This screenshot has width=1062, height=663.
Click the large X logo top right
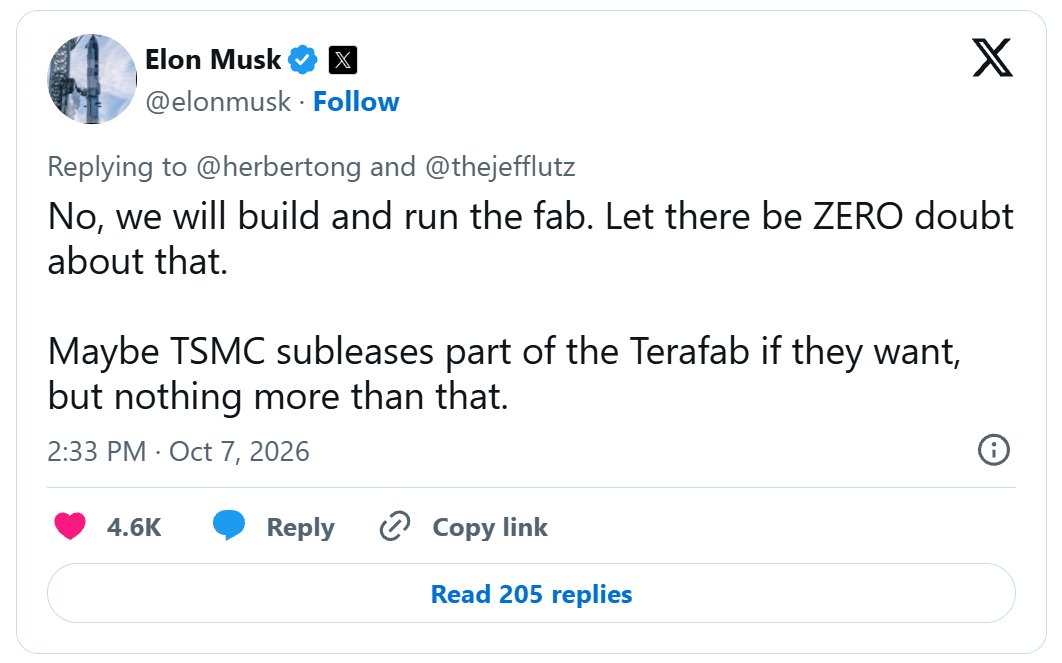(992, 58)
